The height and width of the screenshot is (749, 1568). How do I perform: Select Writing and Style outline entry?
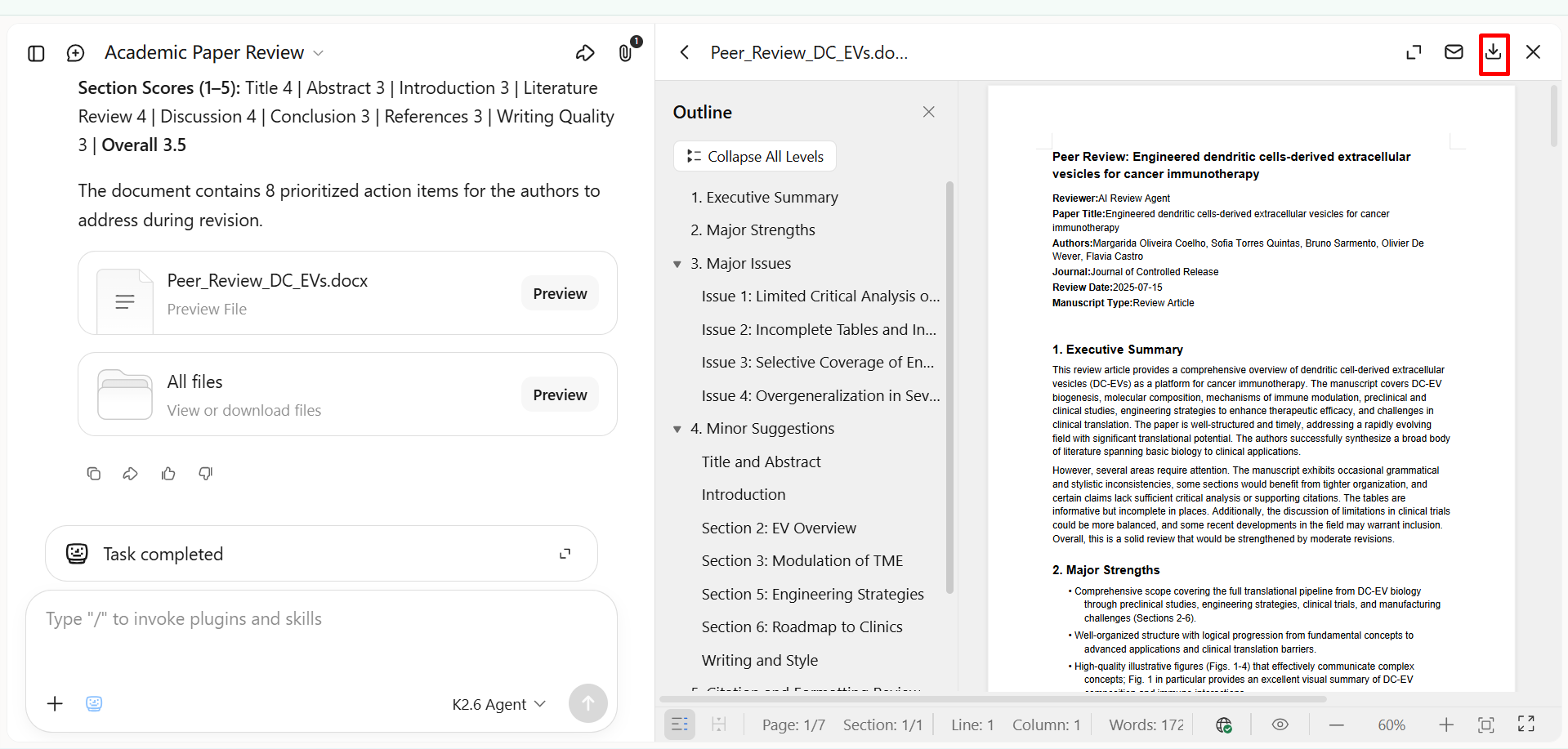coord(760,660)
